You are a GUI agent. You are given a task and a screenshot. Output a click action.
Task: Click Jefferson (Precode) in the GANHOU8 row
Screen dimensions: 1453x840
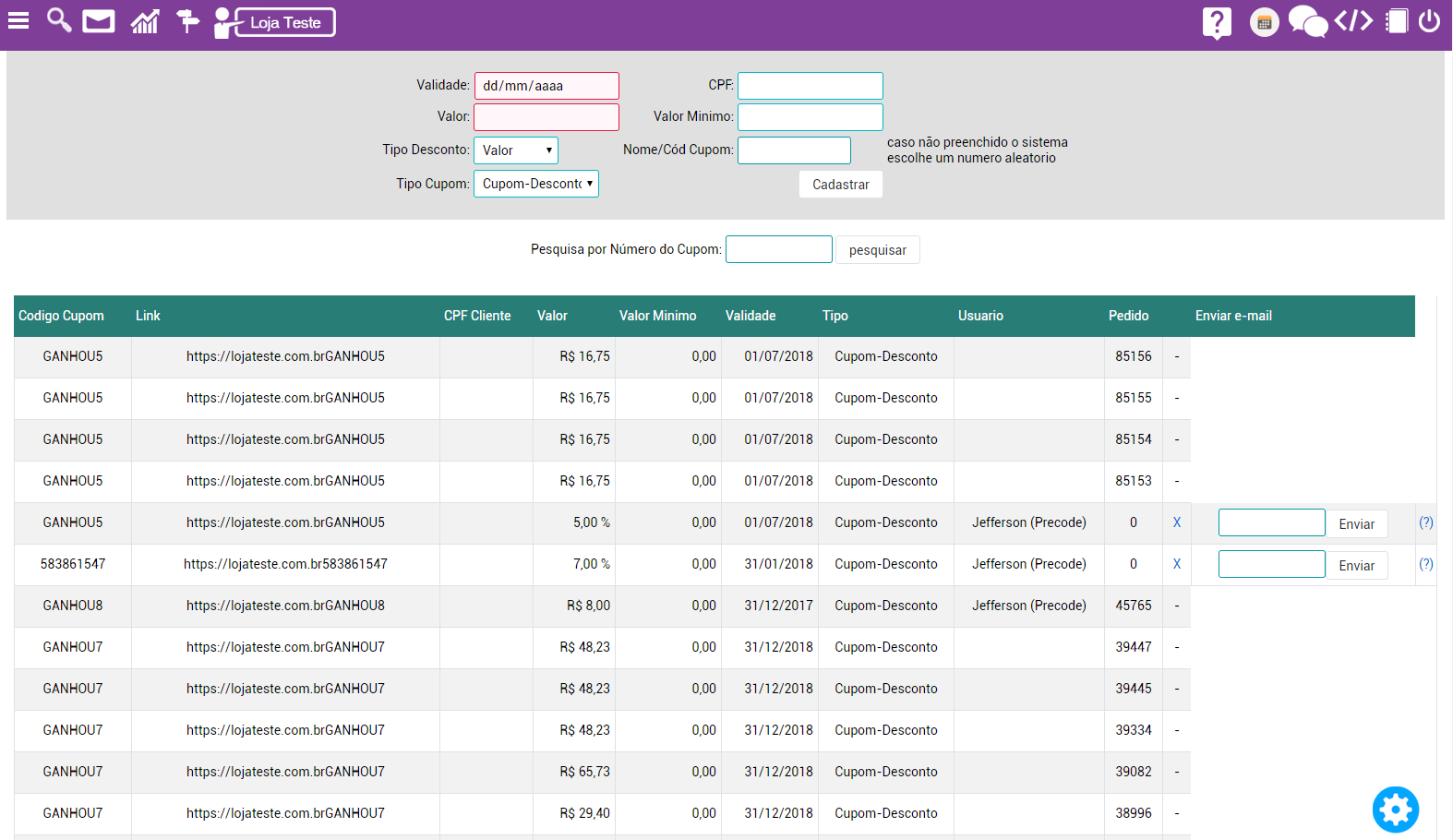(1028, 606)
